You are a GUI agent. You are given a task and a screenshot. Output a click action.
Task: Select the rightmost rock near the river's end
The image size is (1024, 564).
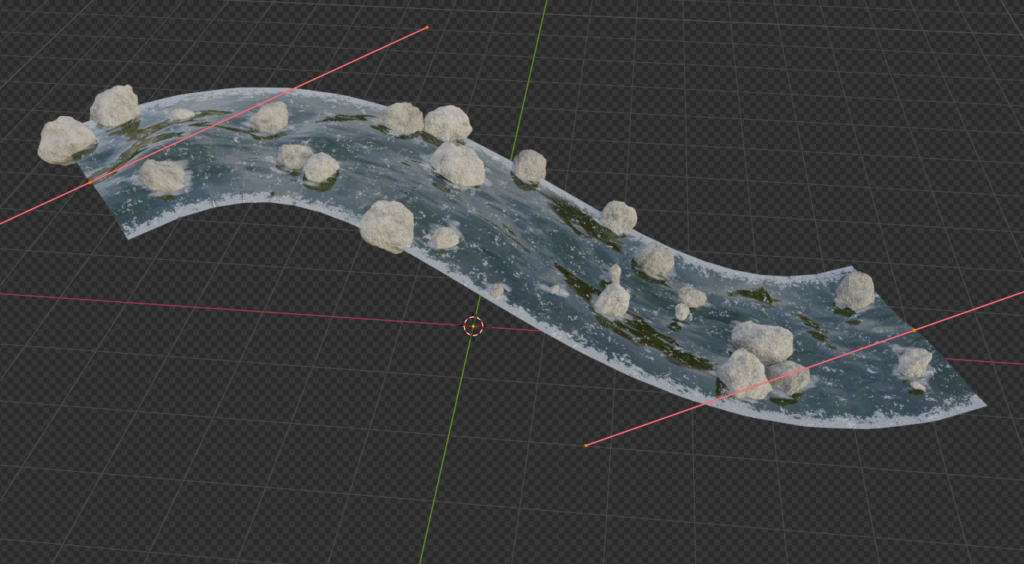pos(913,362)
